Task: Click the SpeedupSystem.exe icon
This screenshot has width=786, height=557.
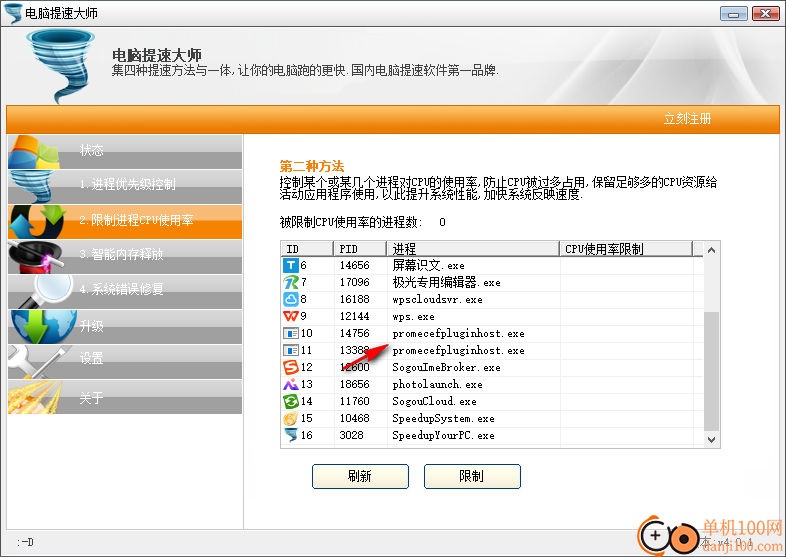Action: pos(291,419)
